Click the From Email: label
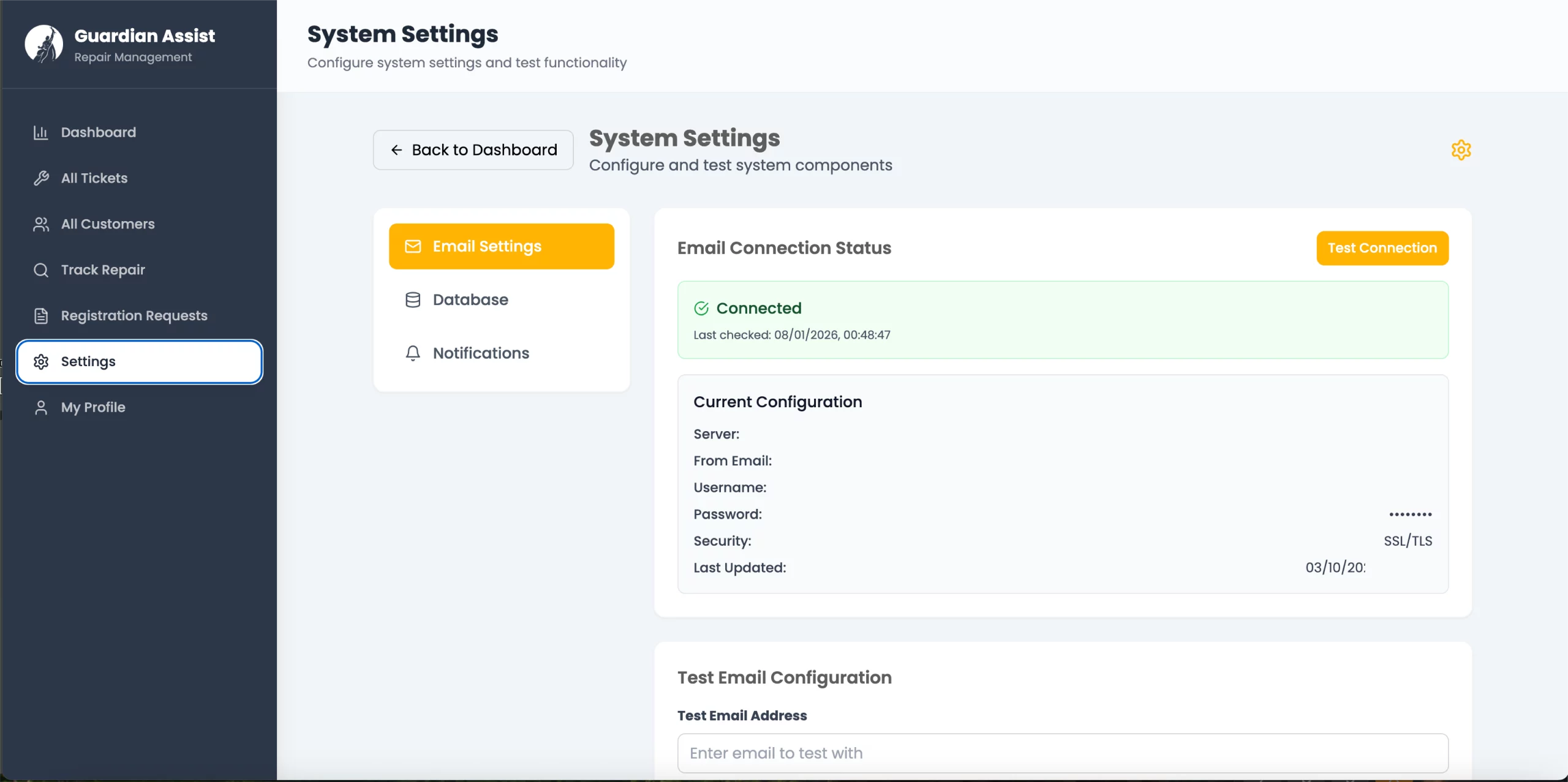The width and height of the screenshot is (1568, 782). pos(733,461)
